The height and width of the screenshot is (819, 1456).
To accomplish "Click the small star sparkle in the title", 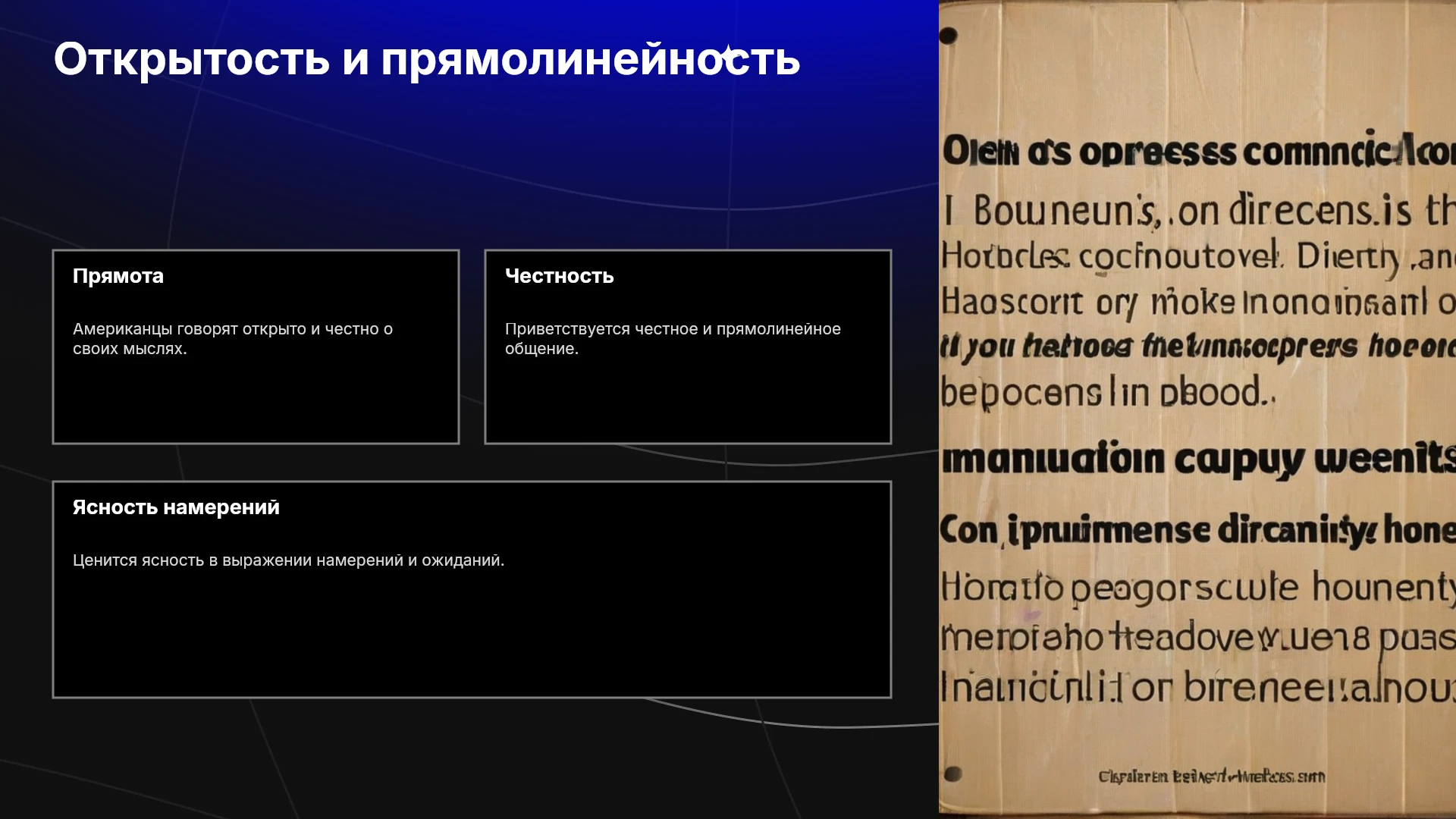I will click(x=728, y=54).
